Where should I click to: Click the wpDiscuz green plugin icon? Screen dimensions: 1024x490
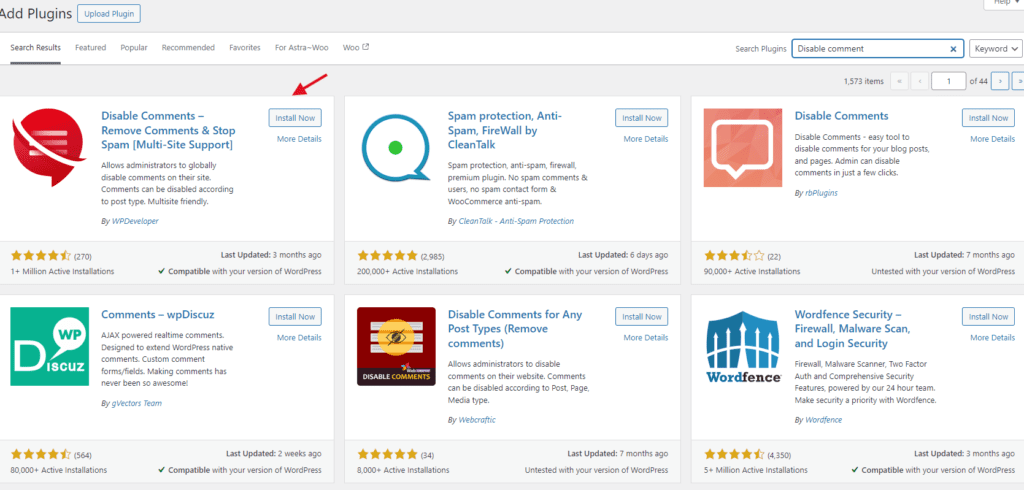(x=50, y=346)
